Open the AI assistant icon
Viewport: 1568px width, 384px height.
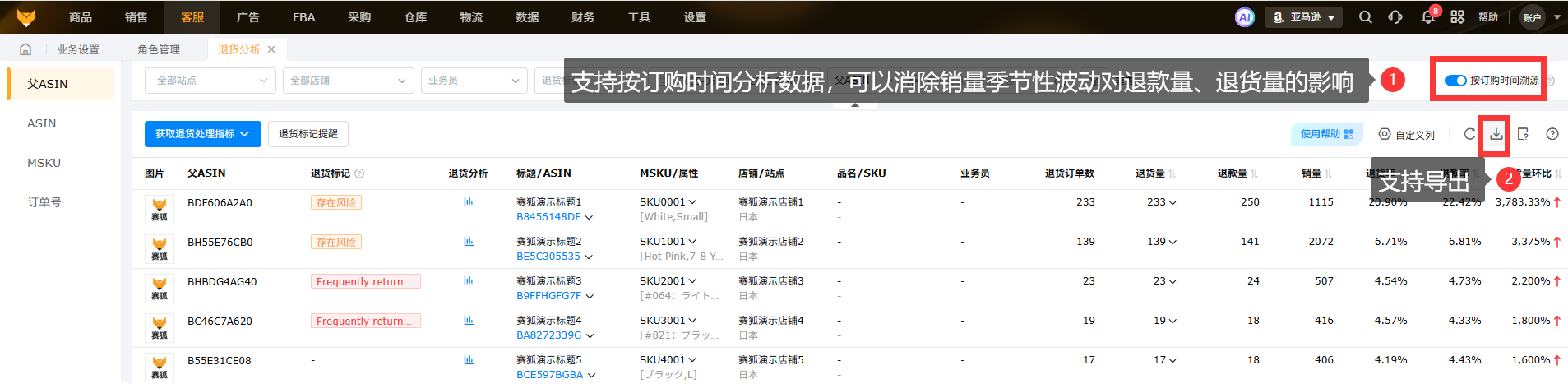(1245, 17)
